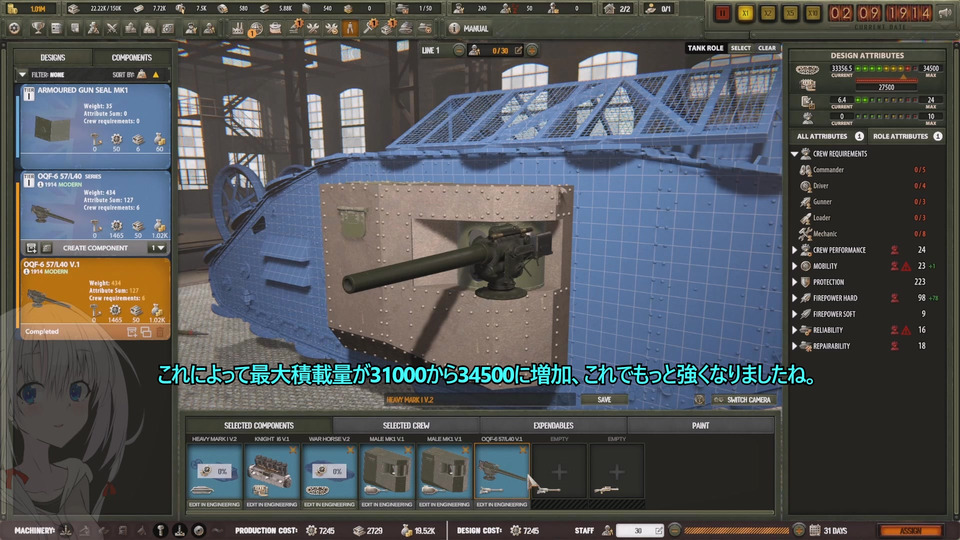The width and height of the screenshot is (960, 540).
Task: Decrease staff with slider minus button
Action: [x=674, y=530]
